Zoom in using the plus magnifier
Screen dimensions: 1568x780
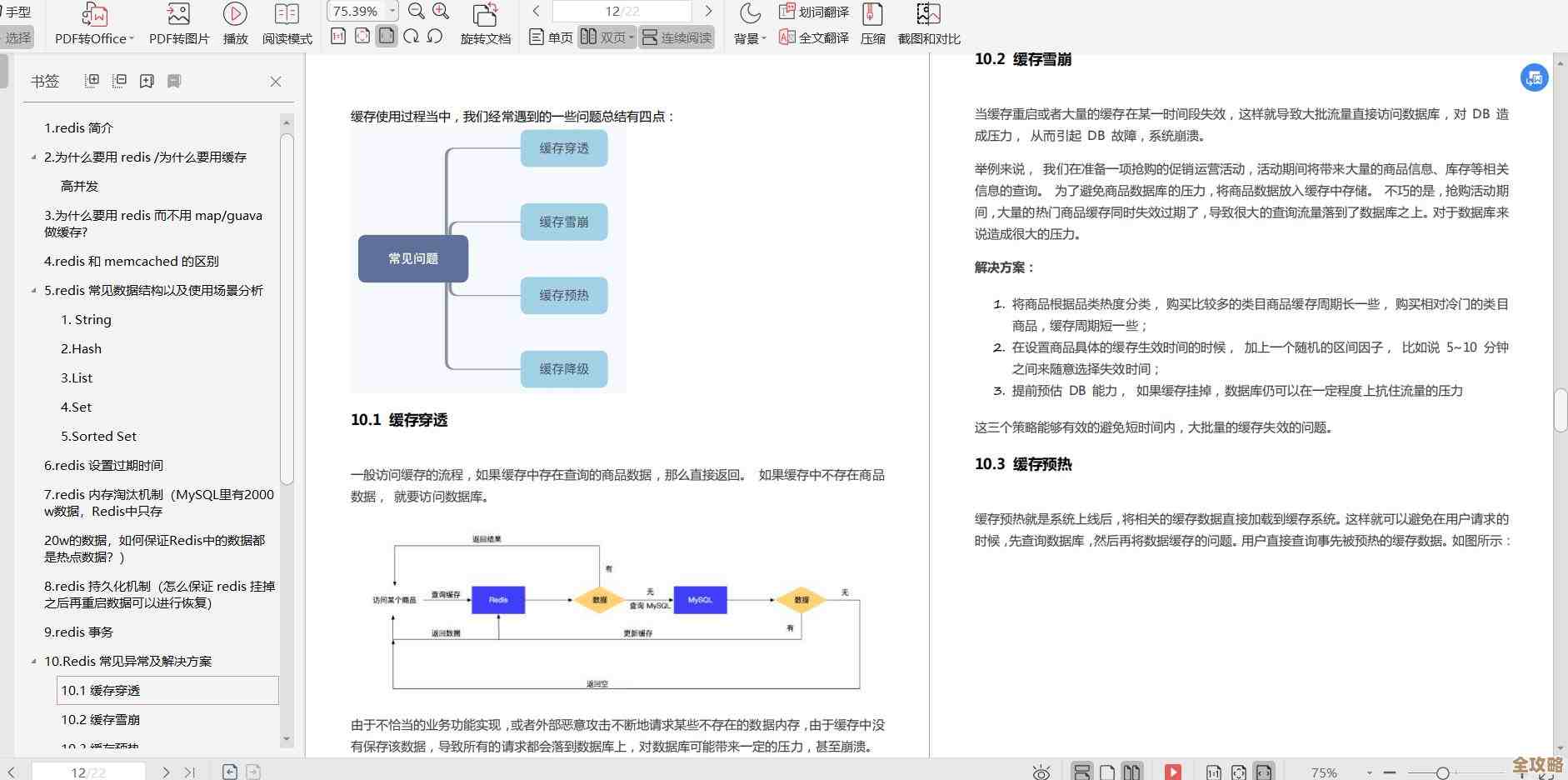coord(441,12)
